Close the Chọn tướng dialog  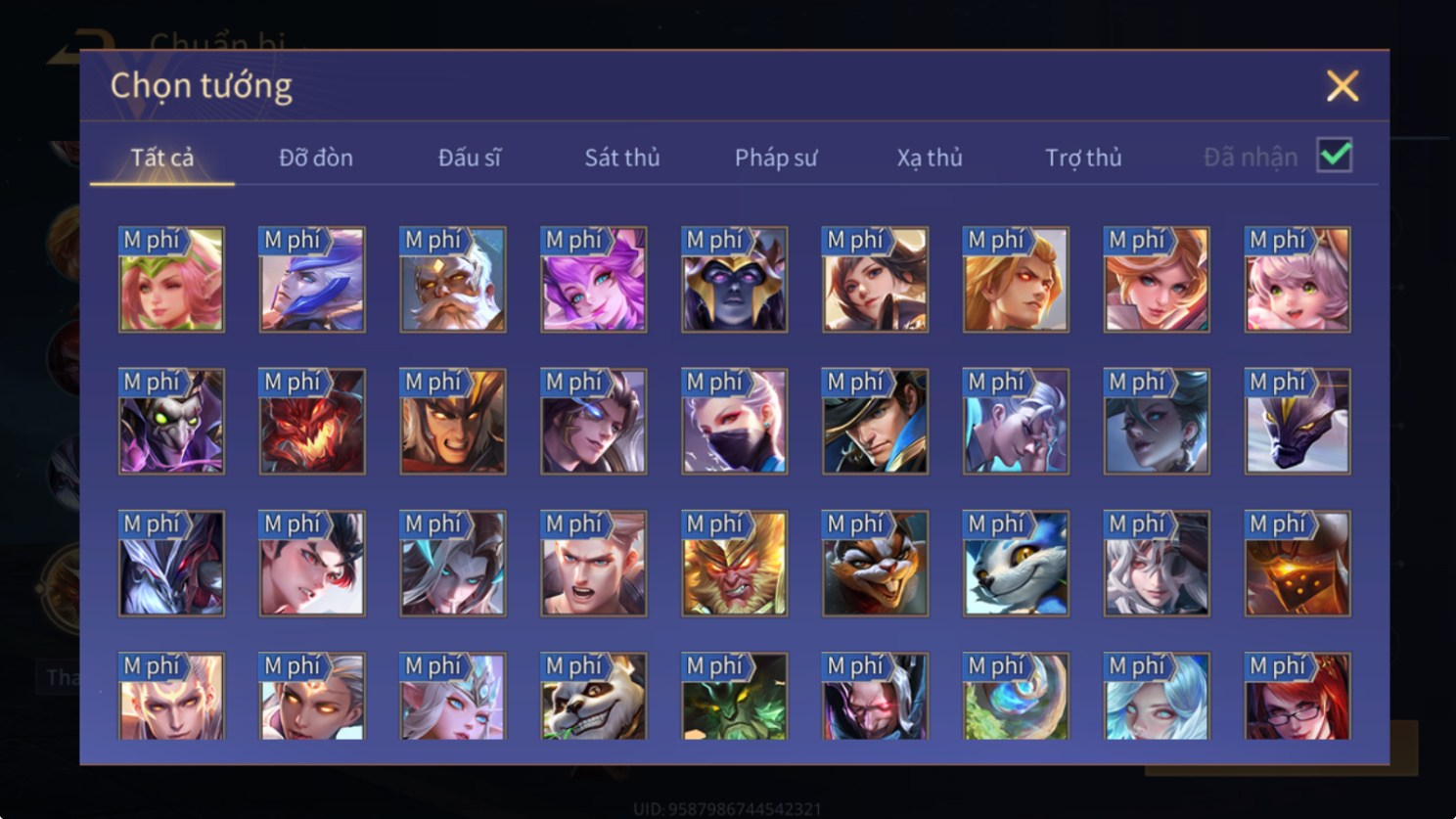click(x=1342, y=86)
